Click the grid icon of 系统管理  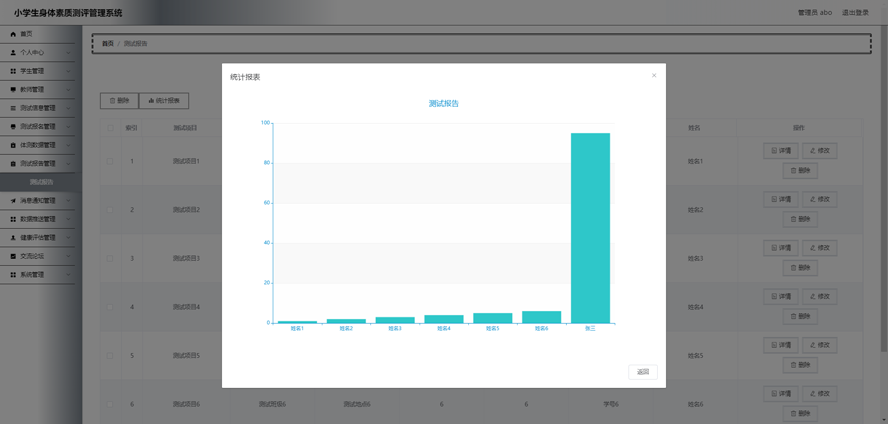pos(13,275)
